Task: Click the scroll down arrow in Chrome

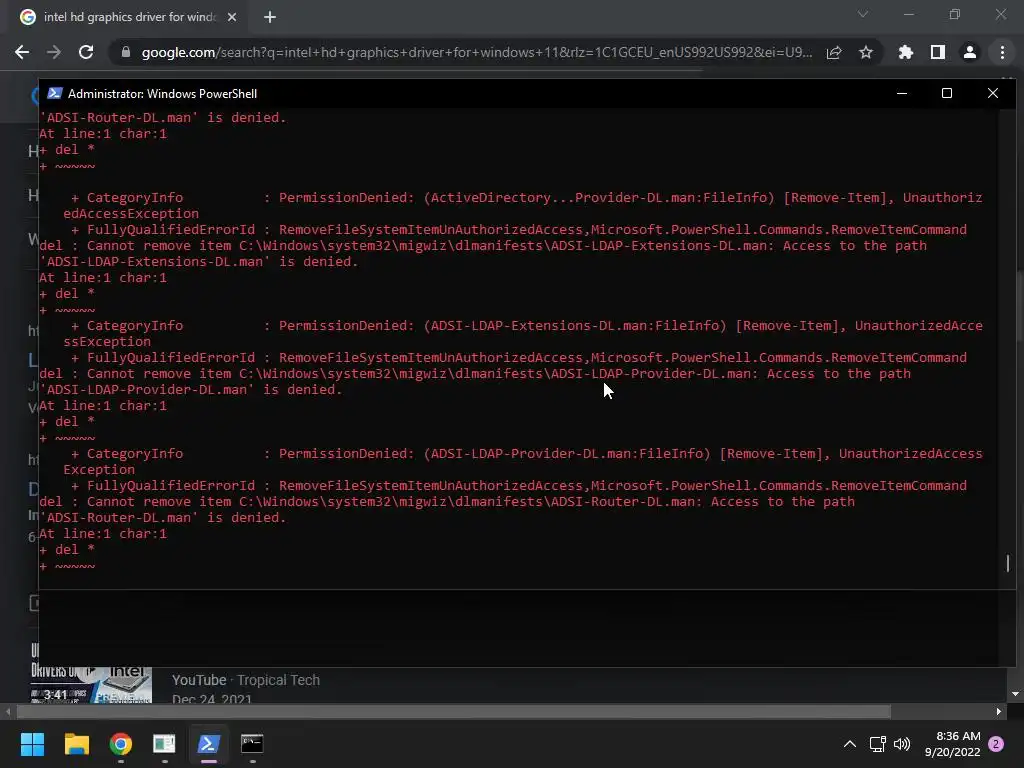Action: 1015,694
